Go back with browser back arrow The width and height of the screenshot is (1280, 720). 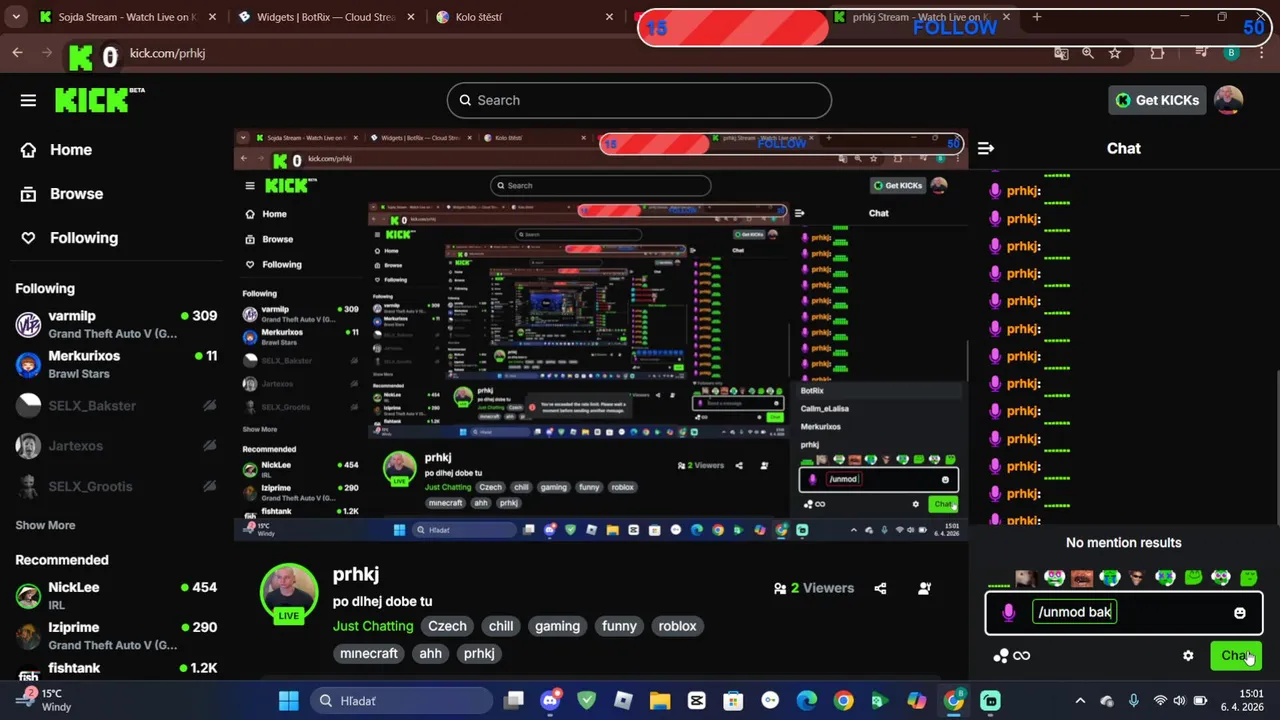click(18, 53)
